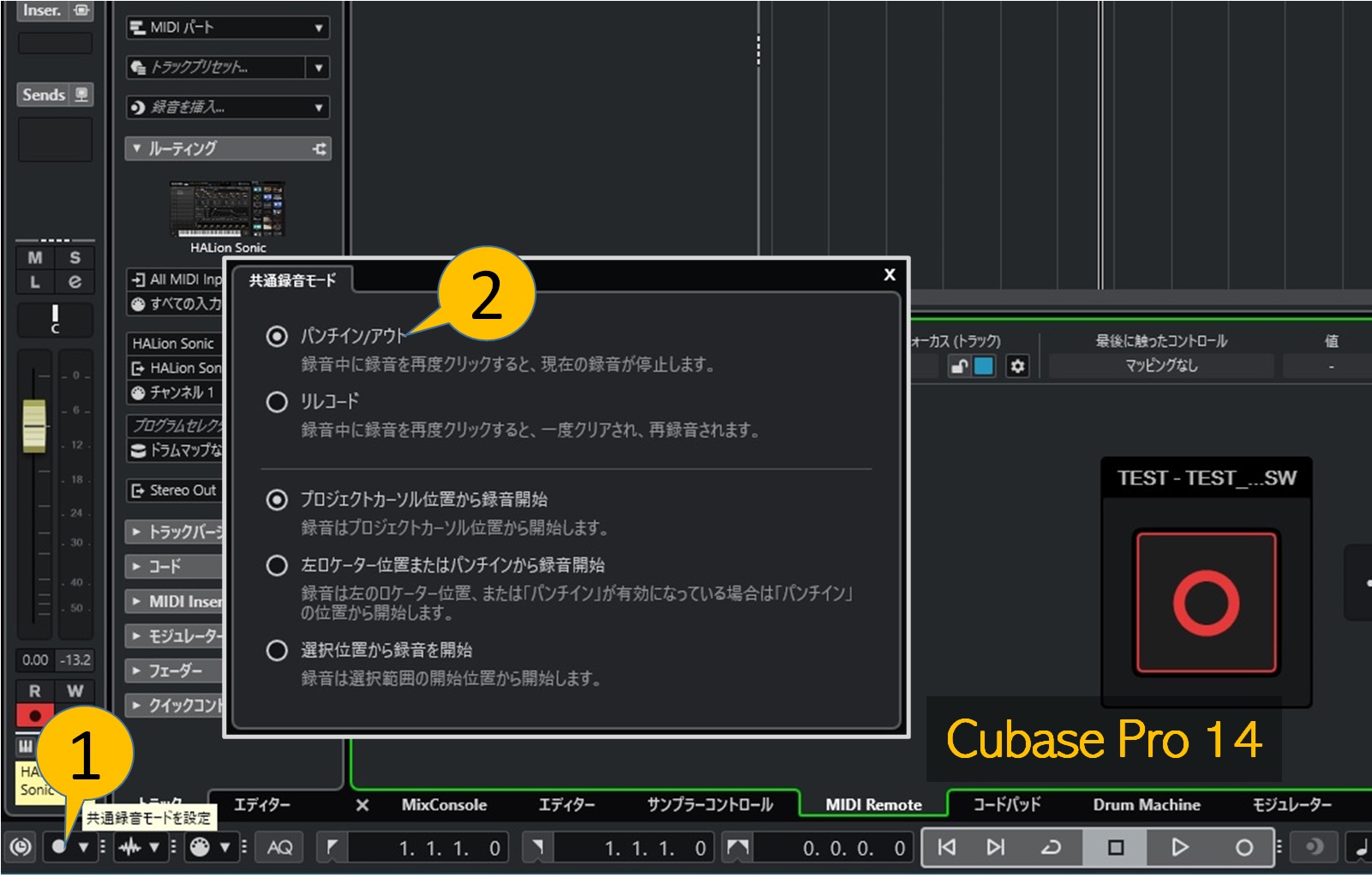1372x896 pixels.
Task: Open the common record mode icon
Action: pos(58,847)
